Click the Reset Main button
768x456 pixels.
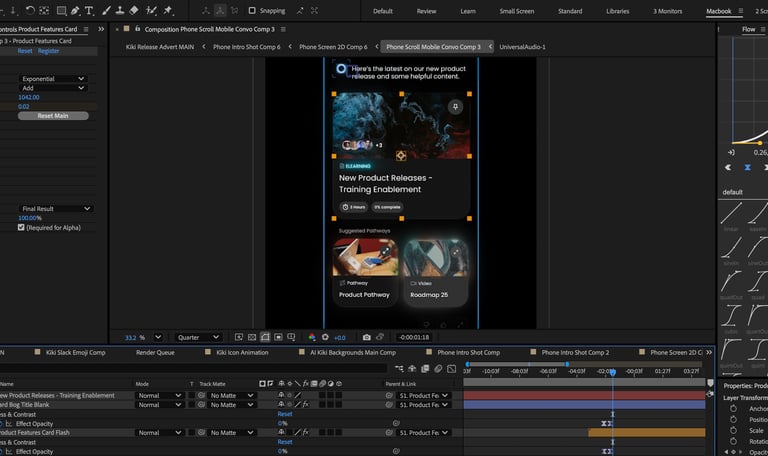53,116
